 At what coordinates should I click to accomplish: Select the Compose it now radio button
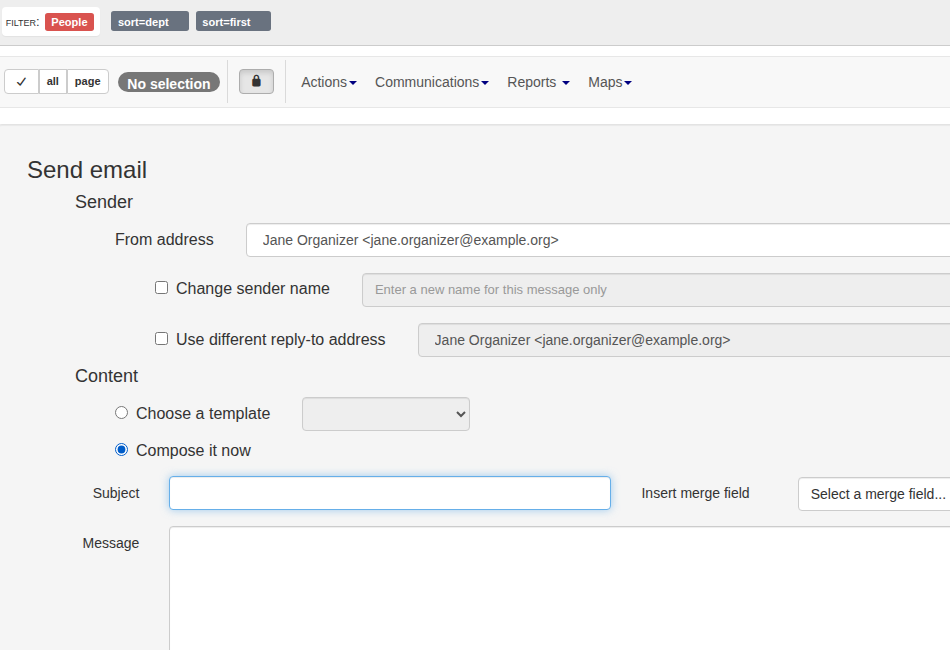(x=121, y=449)
